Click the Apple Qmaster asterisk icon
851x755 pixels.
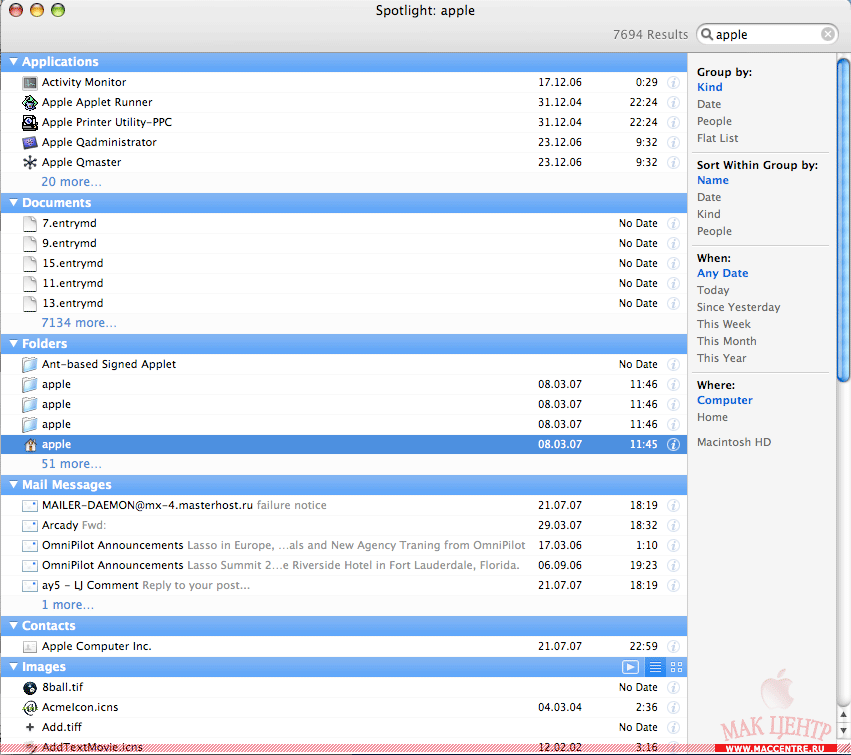click(x=30, y=162)
